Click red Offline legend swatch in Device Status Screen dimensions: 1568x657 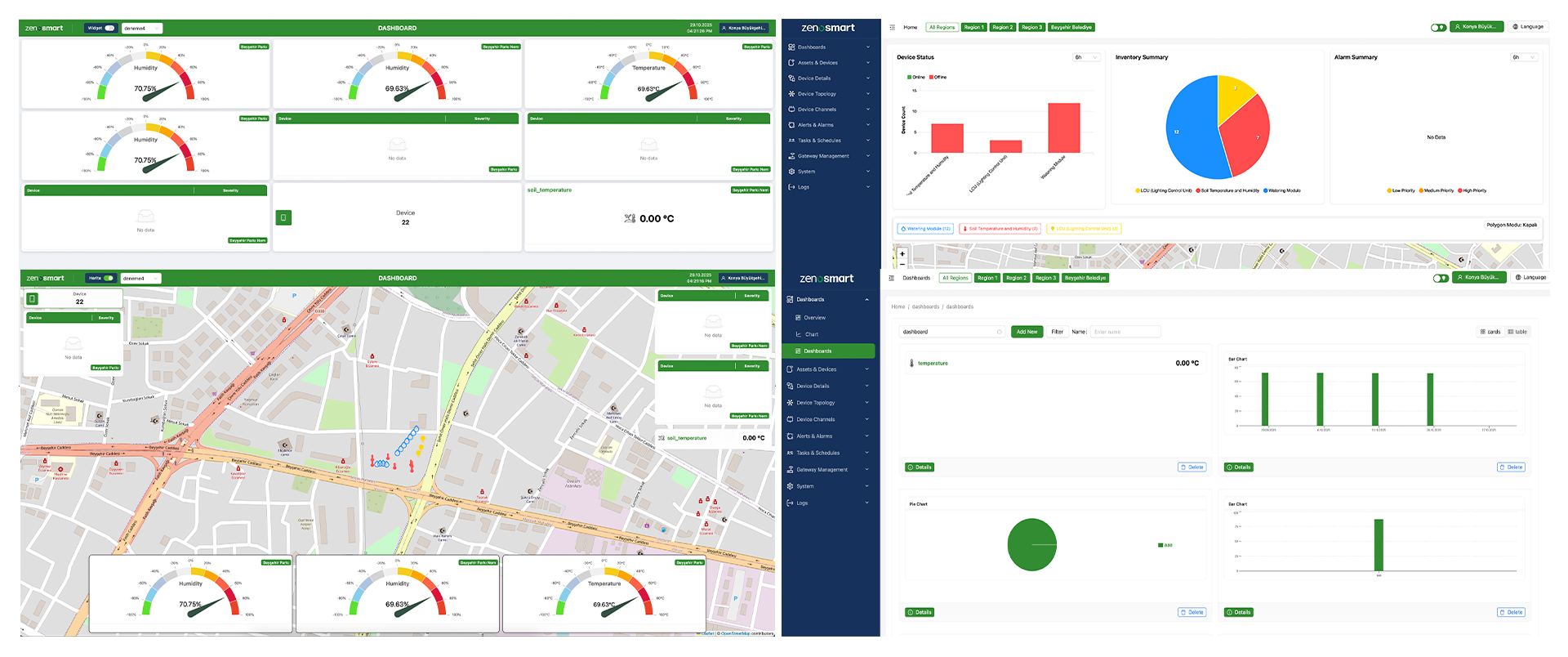[931, 77]
